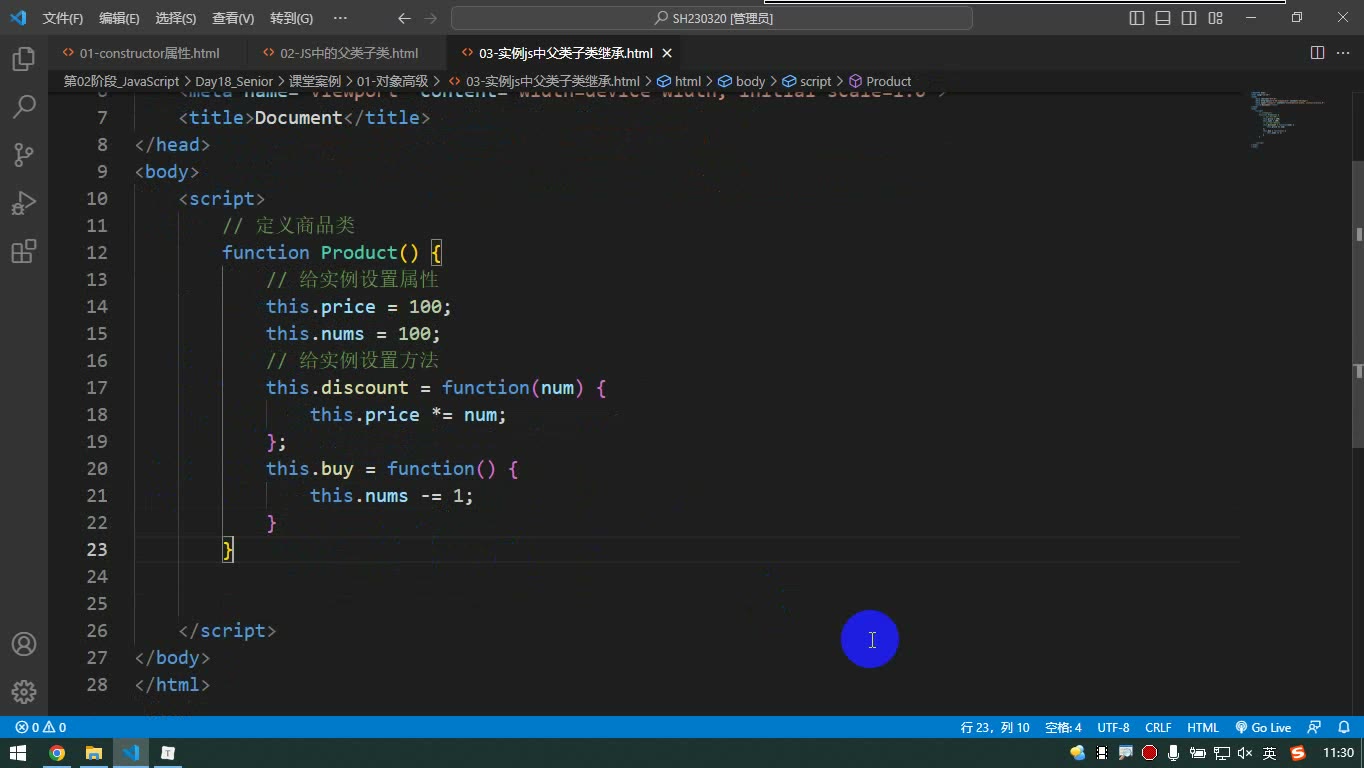
Task: Open breadcrumb dropdown for body element
Action: pyautogui.click(x=741, y=81)
